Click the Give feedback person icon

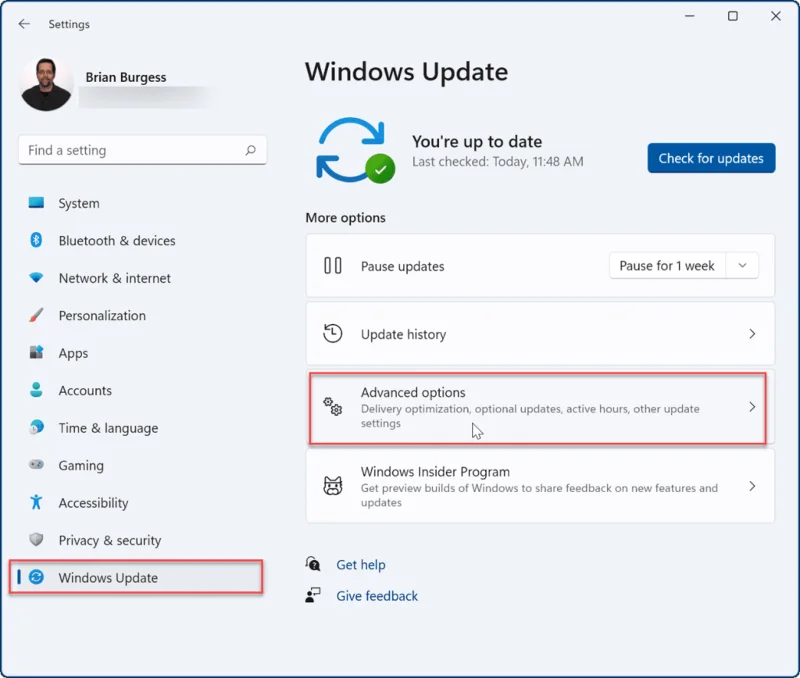[313, 595]
